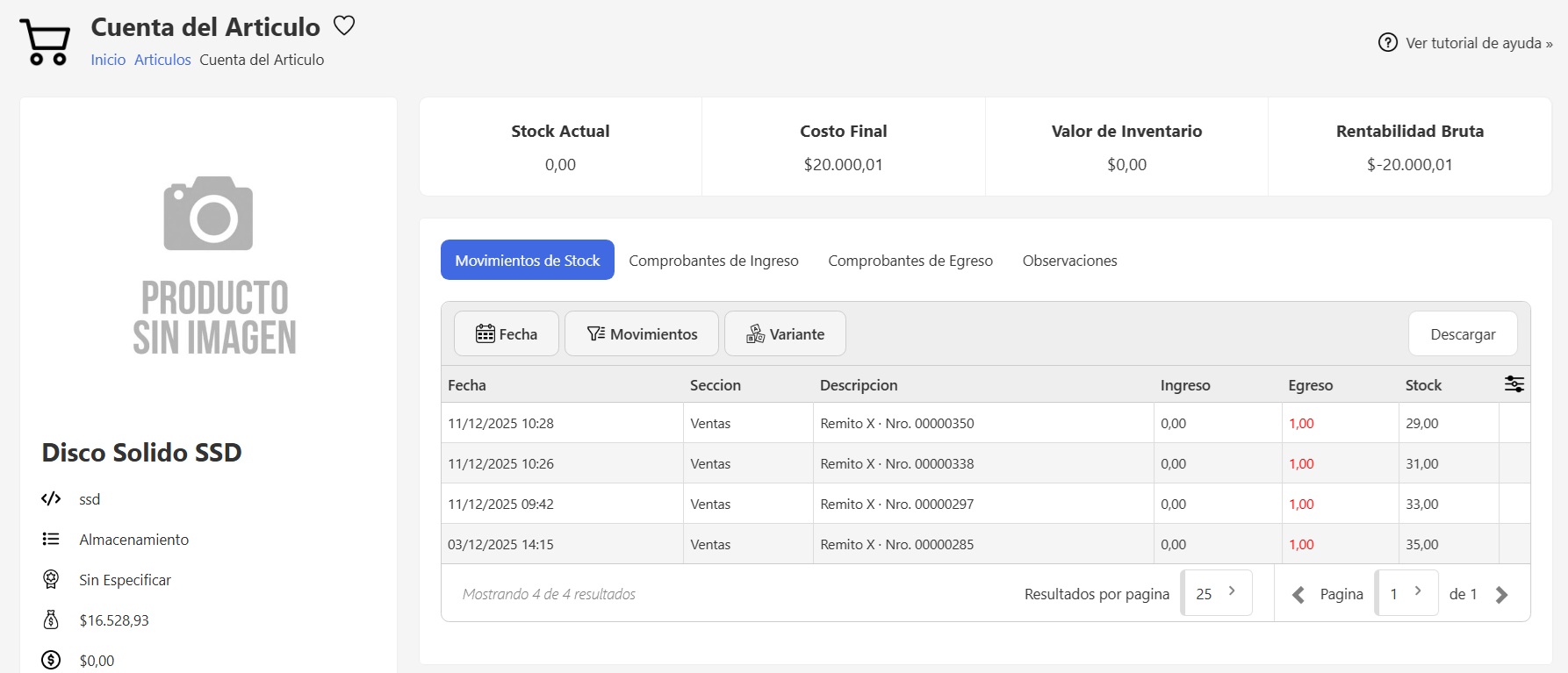1568x673 pixels.
Task: Open the Variante filter dropdown
Action: 785,334
